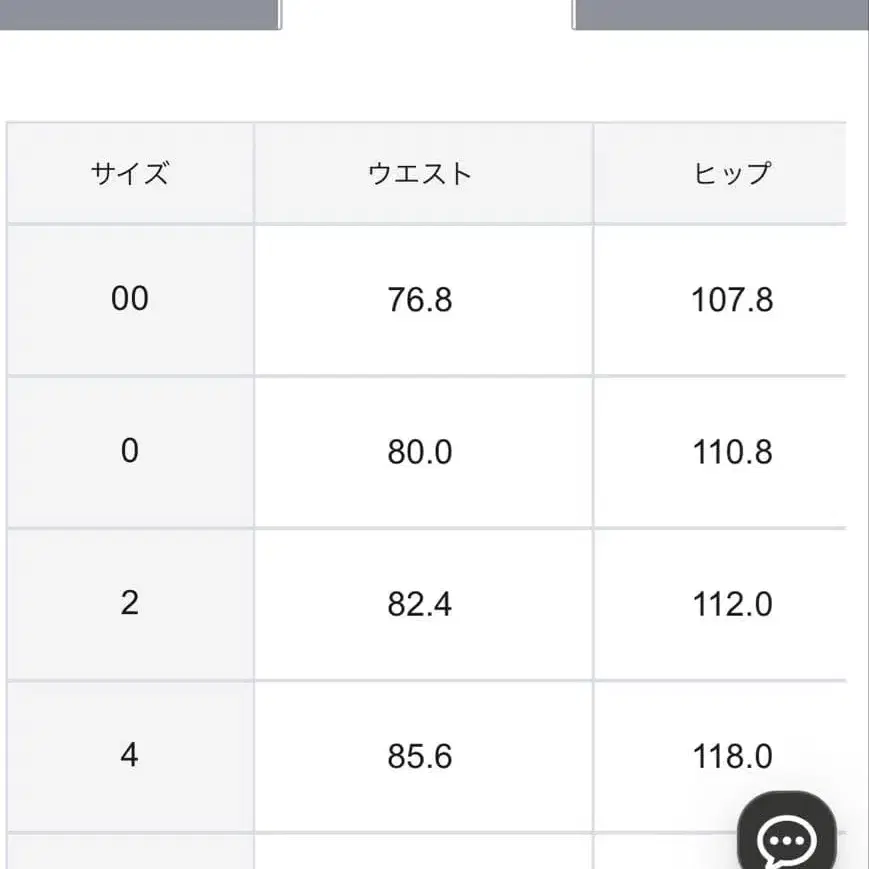Click size 4 row label
The image size is (869, 869).
(129, 756)
